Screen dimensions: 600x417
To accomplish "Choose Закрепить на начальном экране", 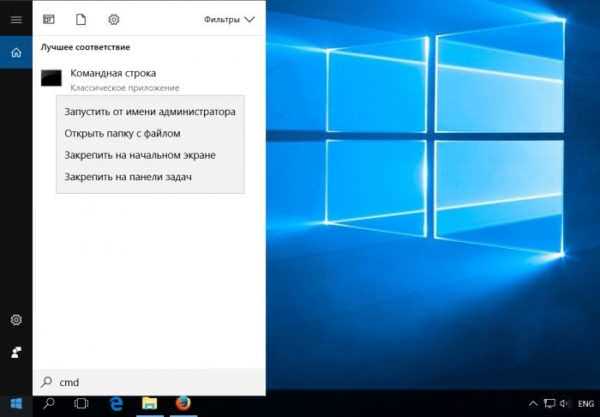I will (x=150, y=155).
